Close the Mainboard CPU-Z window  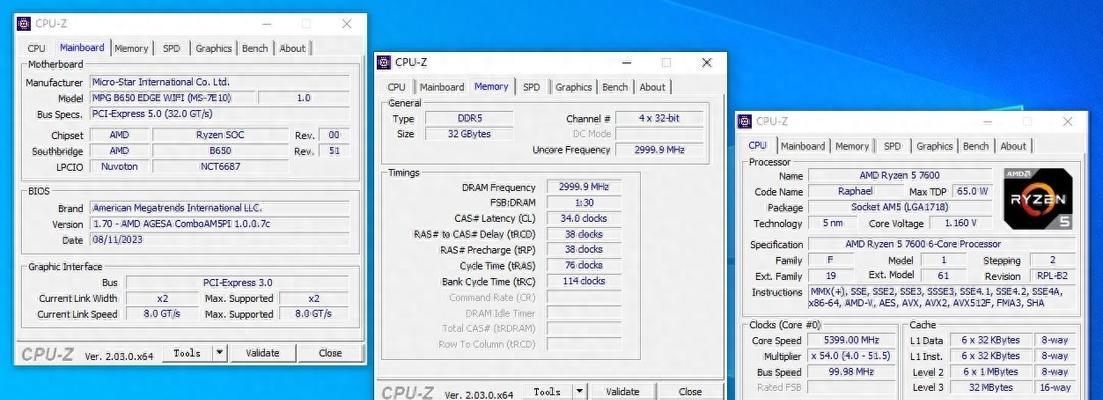point(347,24)
